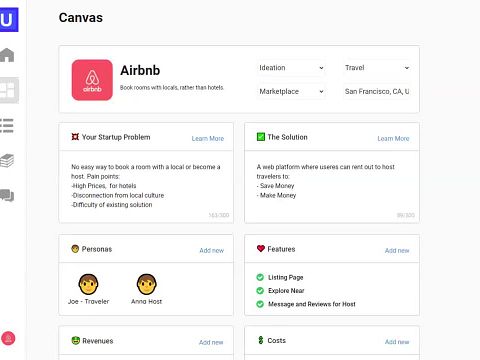
Task: Toggle Message and Reviews for Host checkmark
Action: [x=260, y=304]
